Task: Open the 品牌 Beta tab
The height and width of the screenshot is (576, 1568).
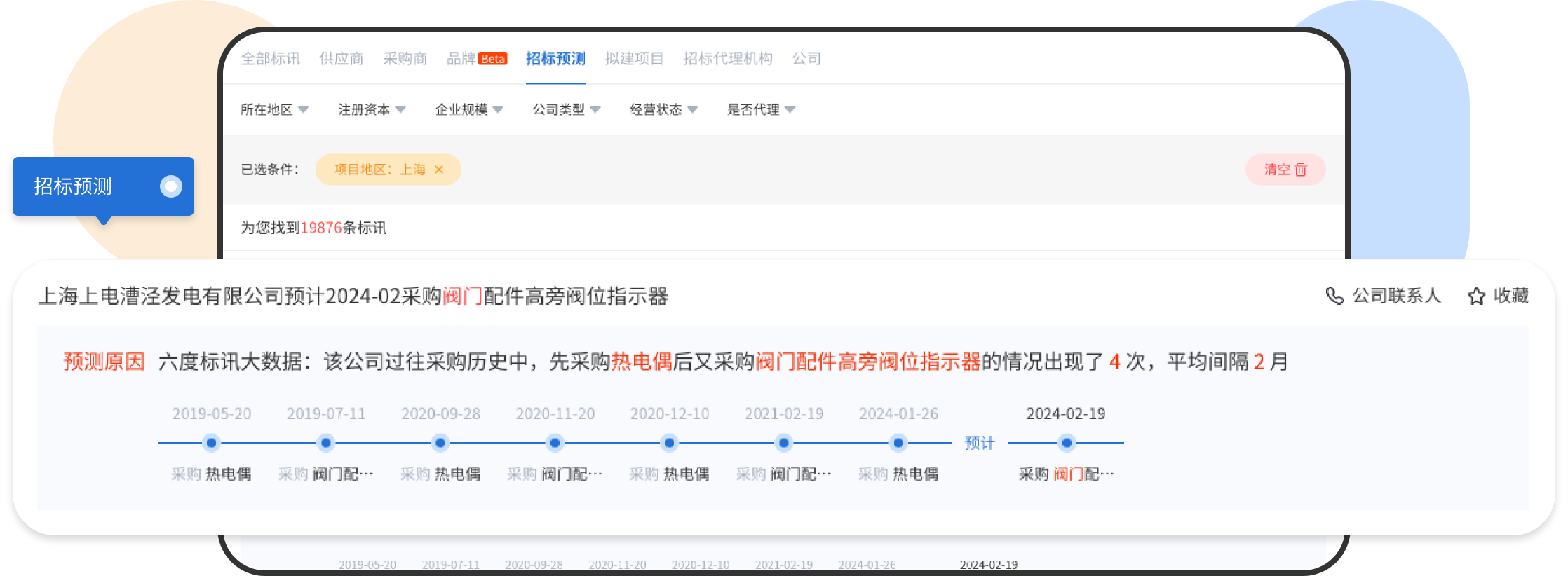Action: (477, 59)
